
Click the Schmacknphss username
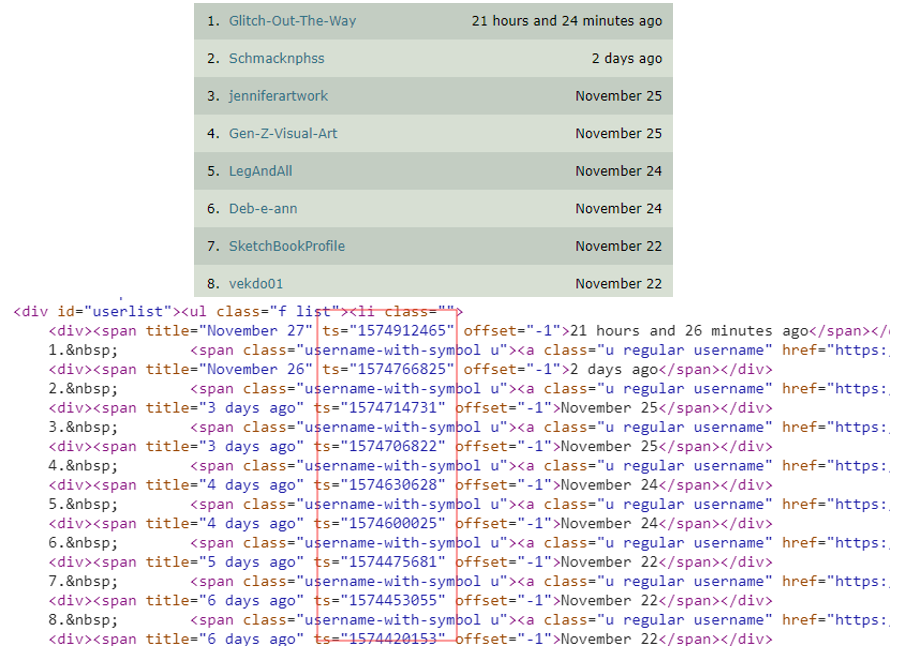(277, 58)
